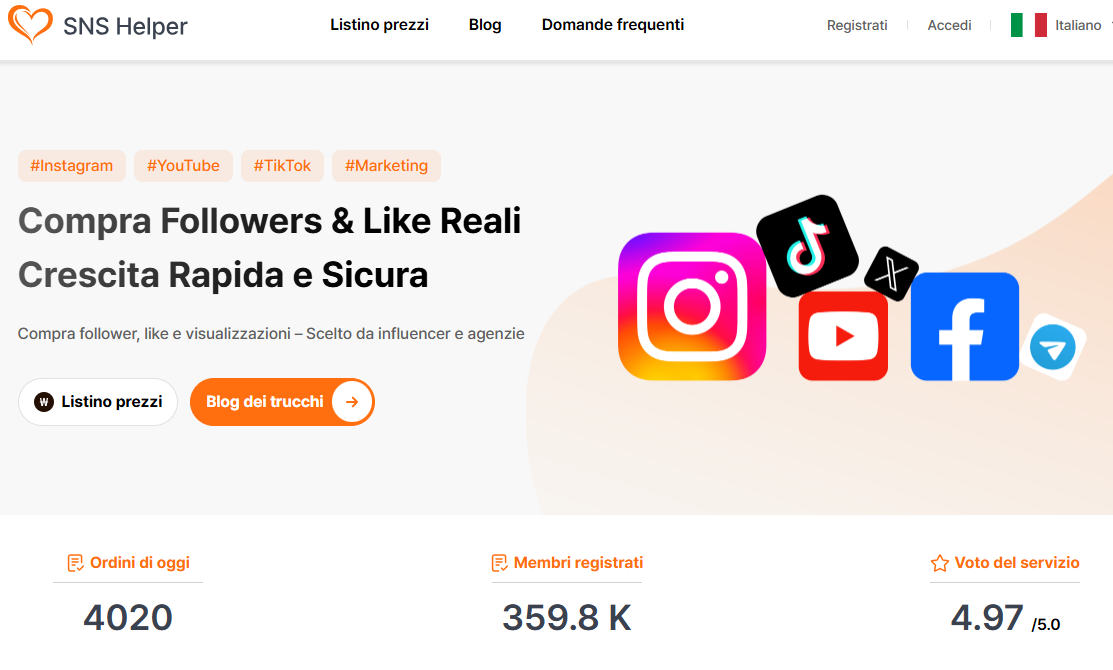1113x670 pixels.
Task: Select the #TikTok hashtag tag
Action: [x=283, y=166]
